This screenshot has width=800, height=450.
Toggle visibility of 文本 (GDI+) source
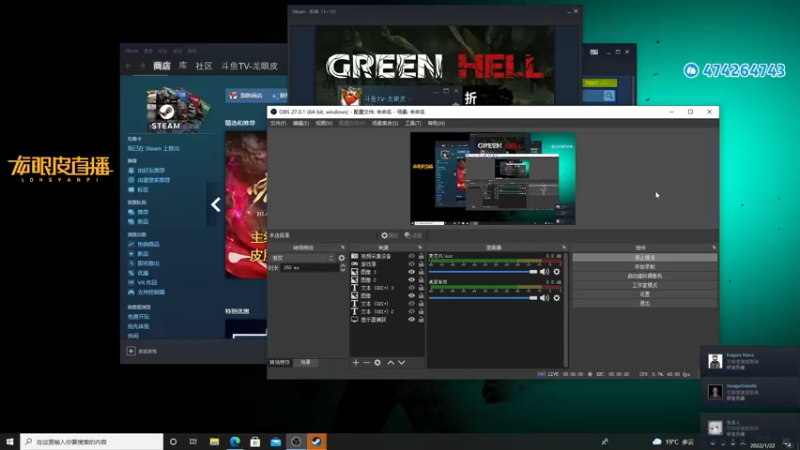pos(411,304)
